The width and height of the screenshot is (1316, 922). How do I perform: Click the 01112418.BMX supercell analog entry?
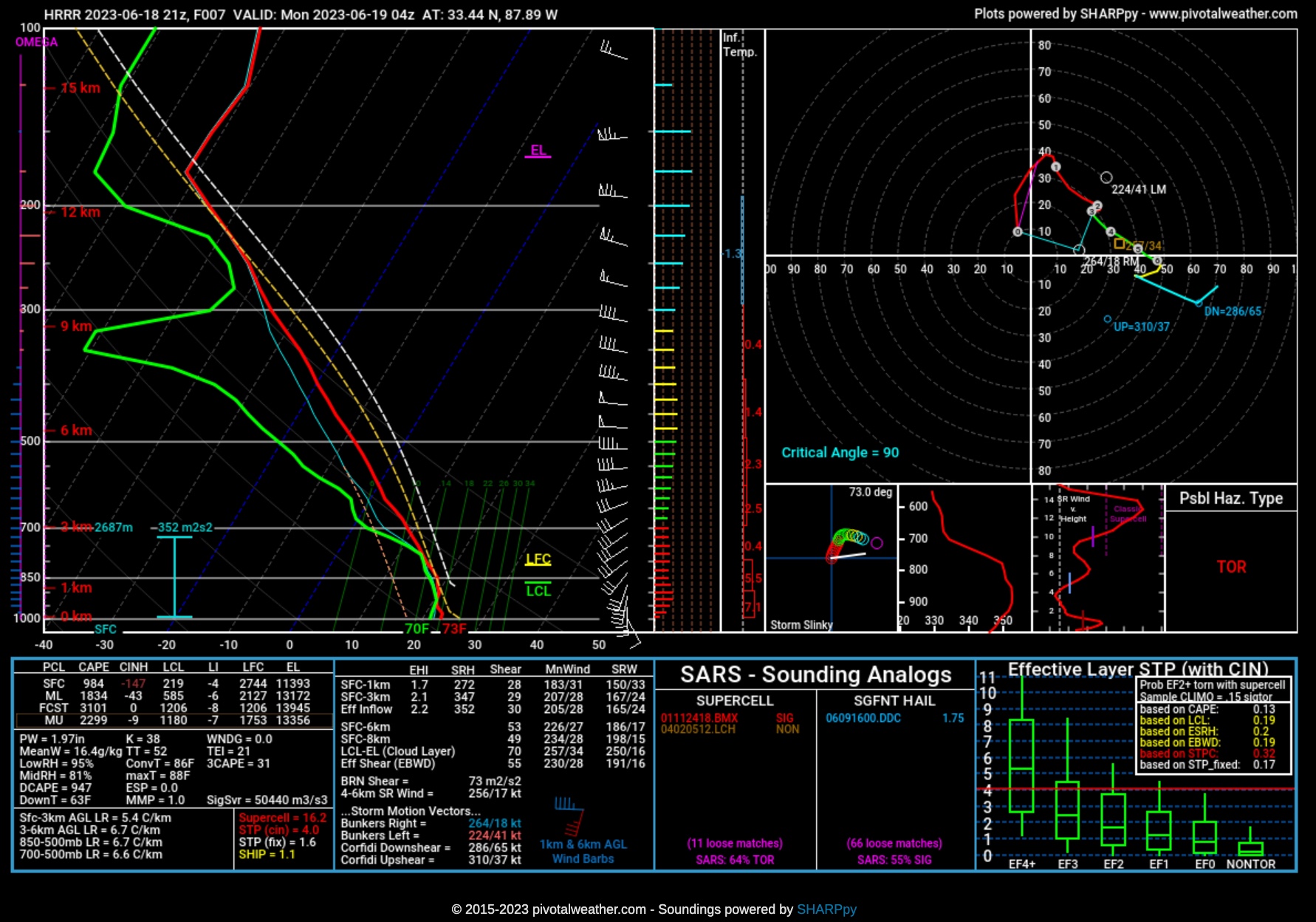(x=699, y=718)
